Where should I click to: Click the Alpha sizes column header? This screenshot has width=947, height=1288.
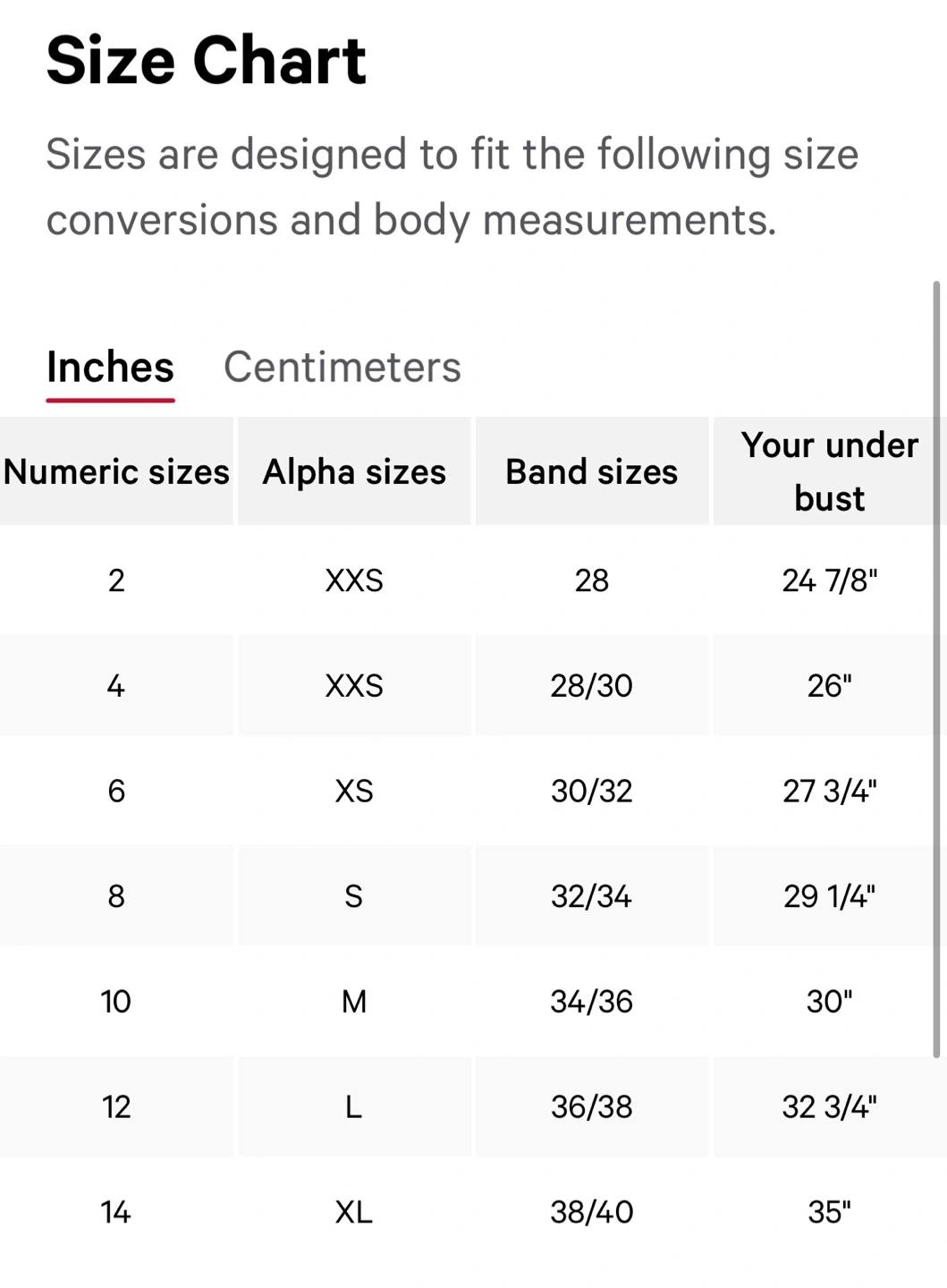tap(354, 471)
